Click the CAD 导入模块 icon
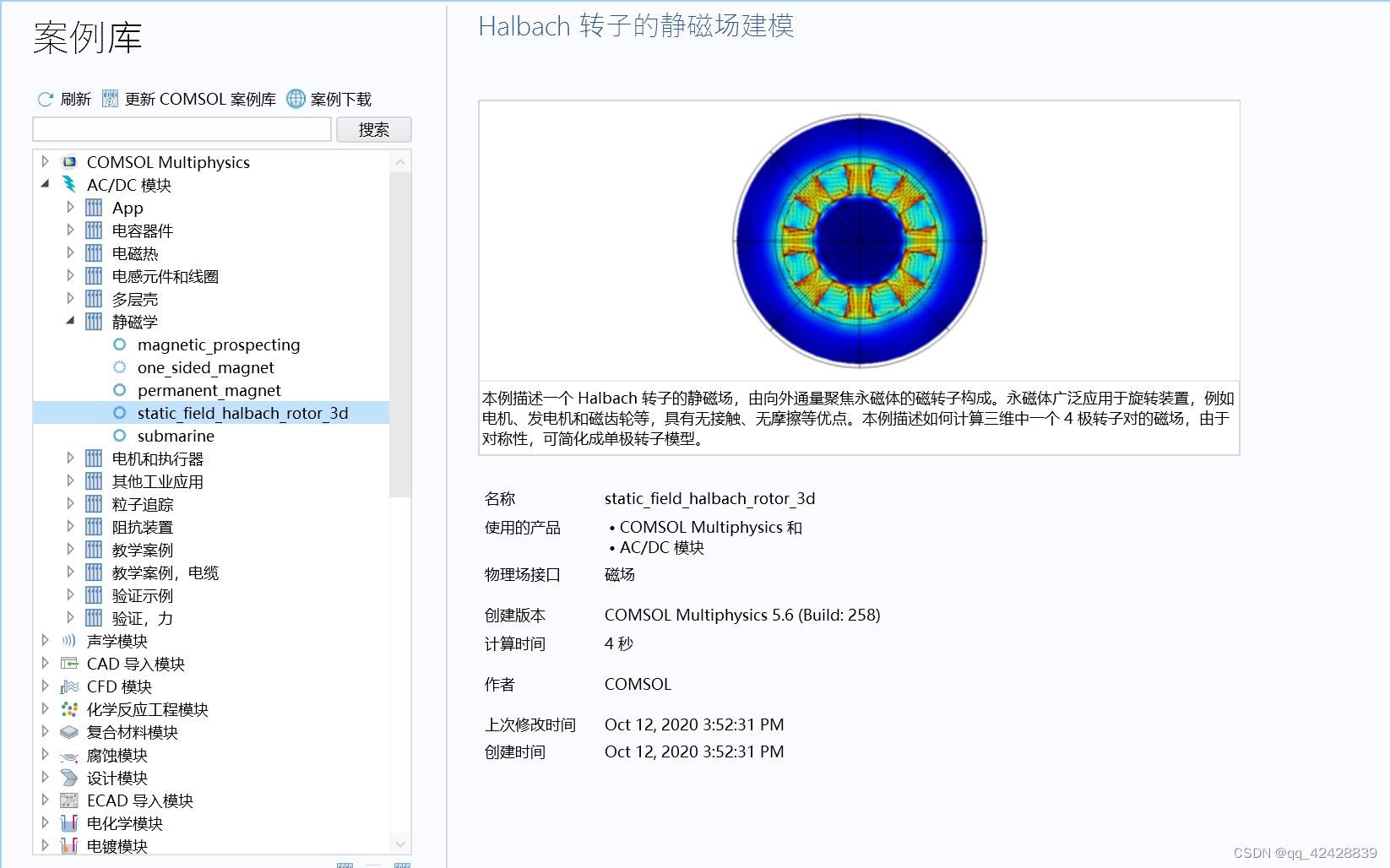The height and width of the screenshot is (868, 1390). coord(69,664)
